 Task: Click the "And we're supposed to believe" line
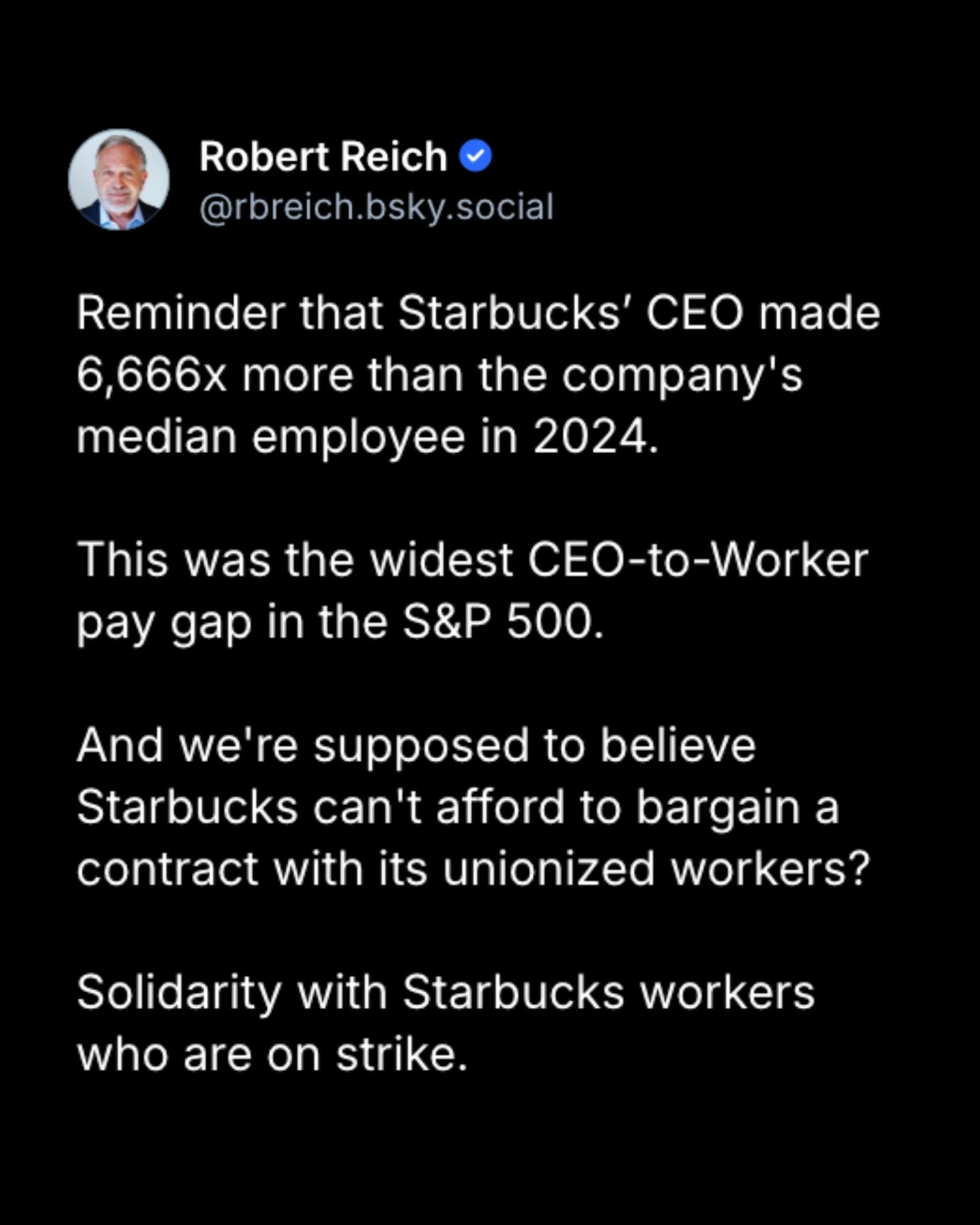click(x=416, y=745)
